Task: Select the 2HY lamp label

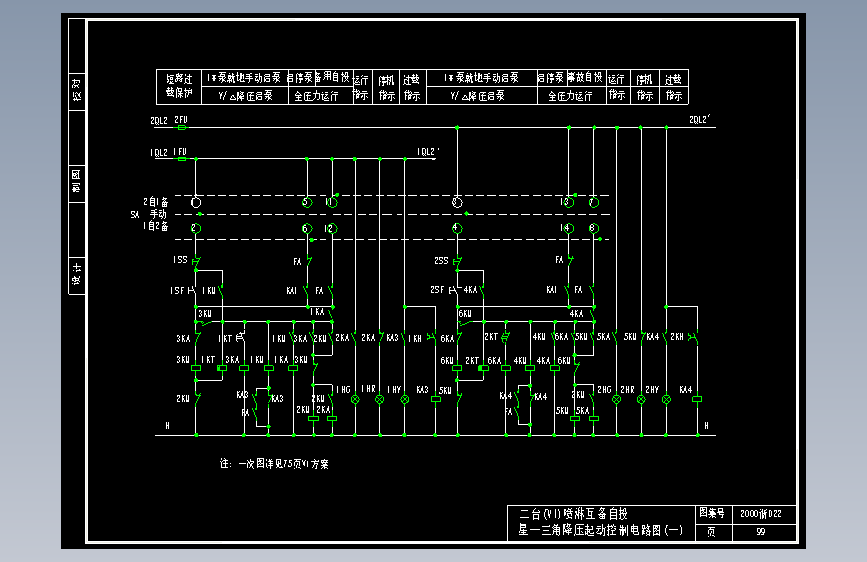Action: (x=652, y=390)
